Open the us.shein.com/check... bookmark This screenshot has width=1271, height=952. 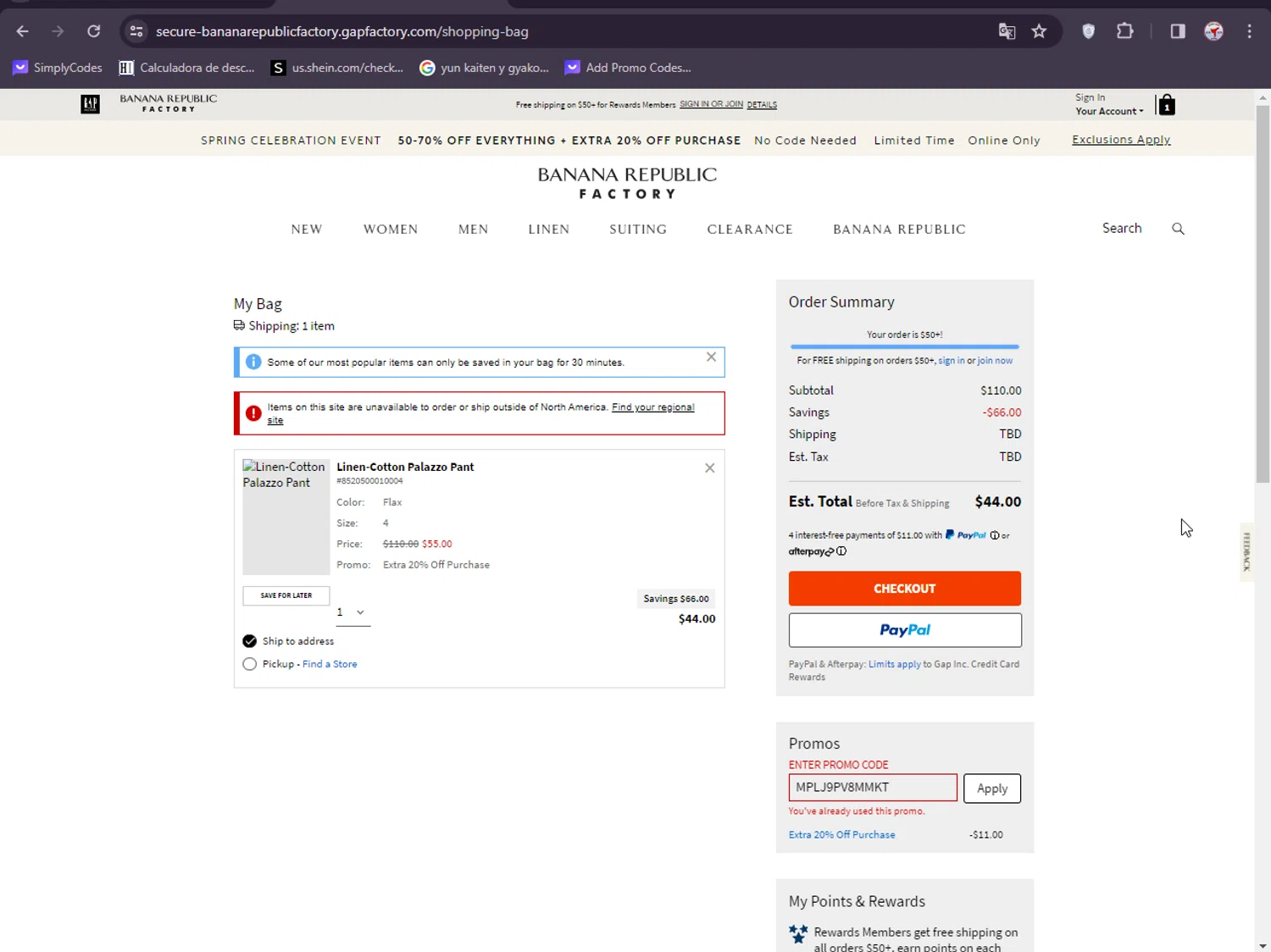coord(336,68)
